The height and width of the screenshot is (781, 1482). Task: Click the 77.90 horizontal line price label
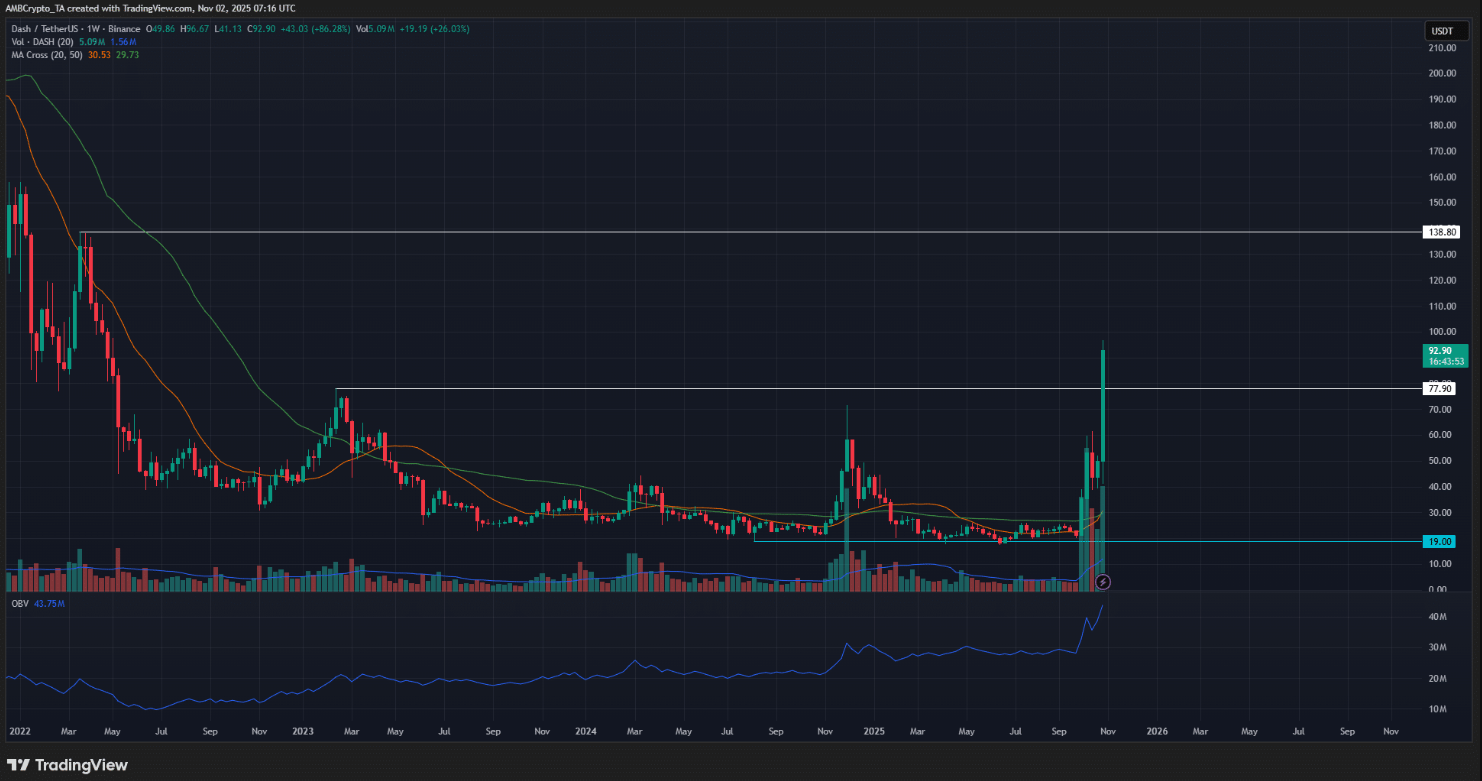1440,388
